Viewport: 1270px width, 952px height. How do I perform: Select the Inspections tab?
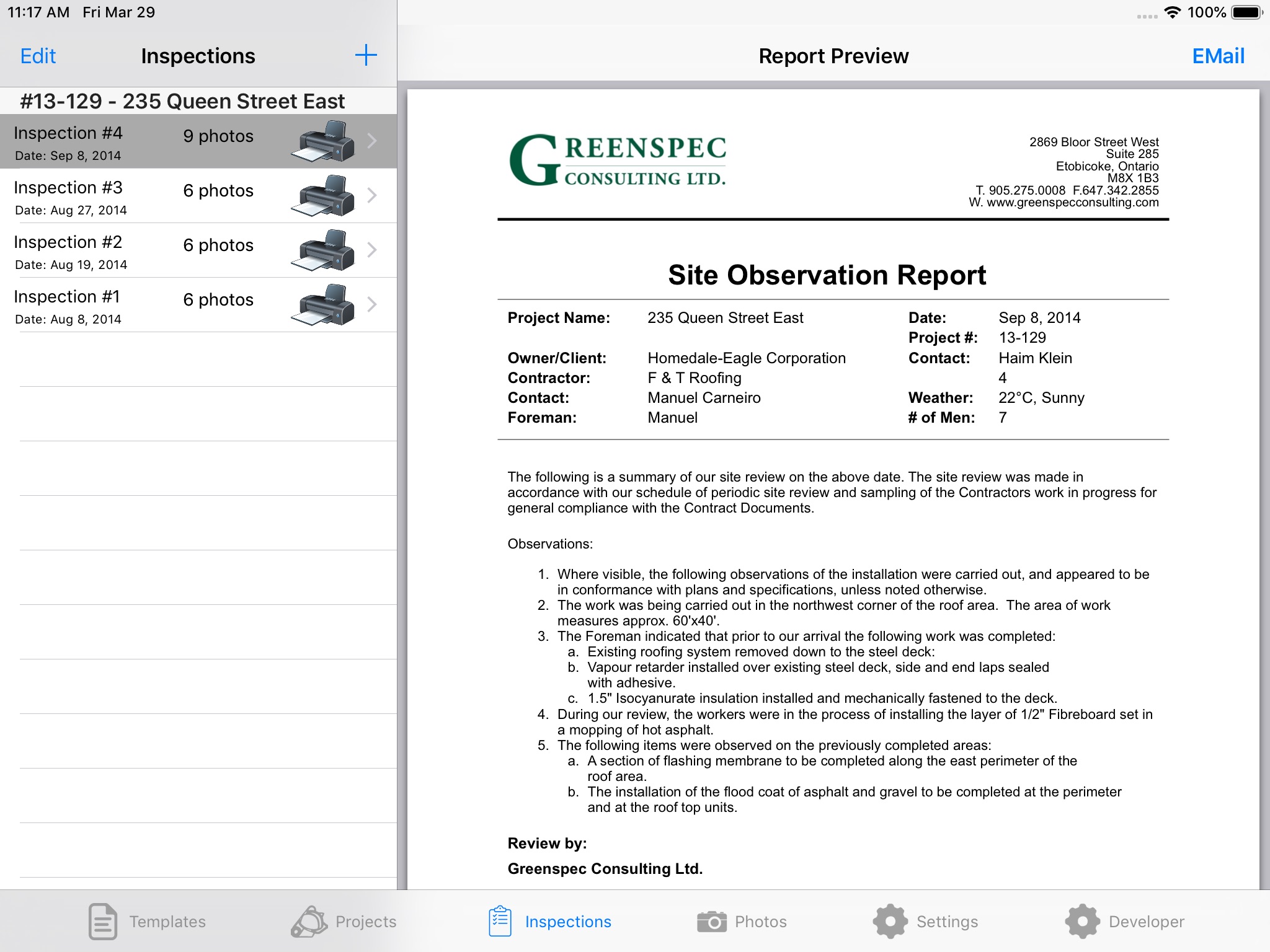(x=549, y=922)
